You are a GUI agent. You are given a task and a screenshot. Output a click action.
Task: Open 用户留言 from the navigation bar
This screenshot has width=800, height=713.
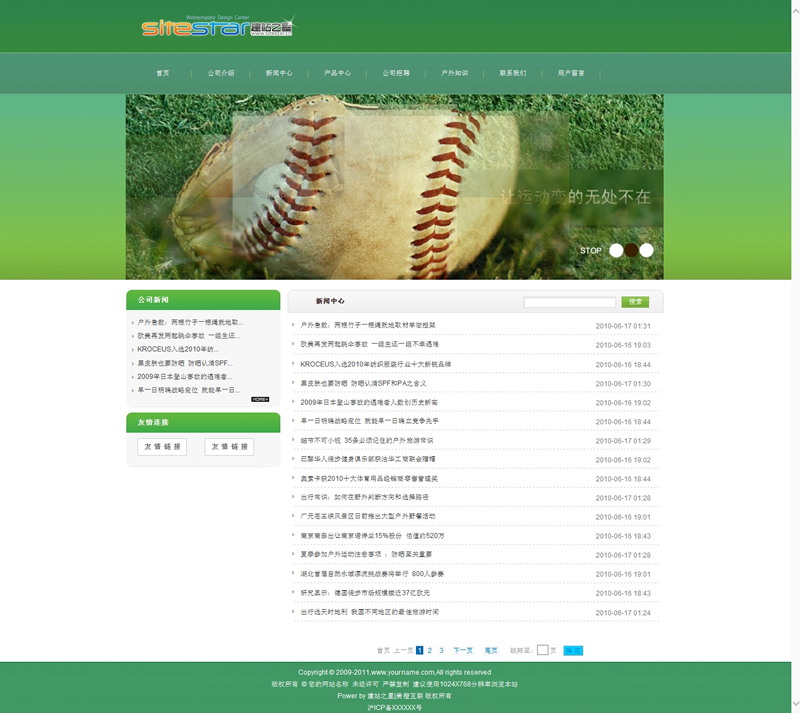(571, 73)
